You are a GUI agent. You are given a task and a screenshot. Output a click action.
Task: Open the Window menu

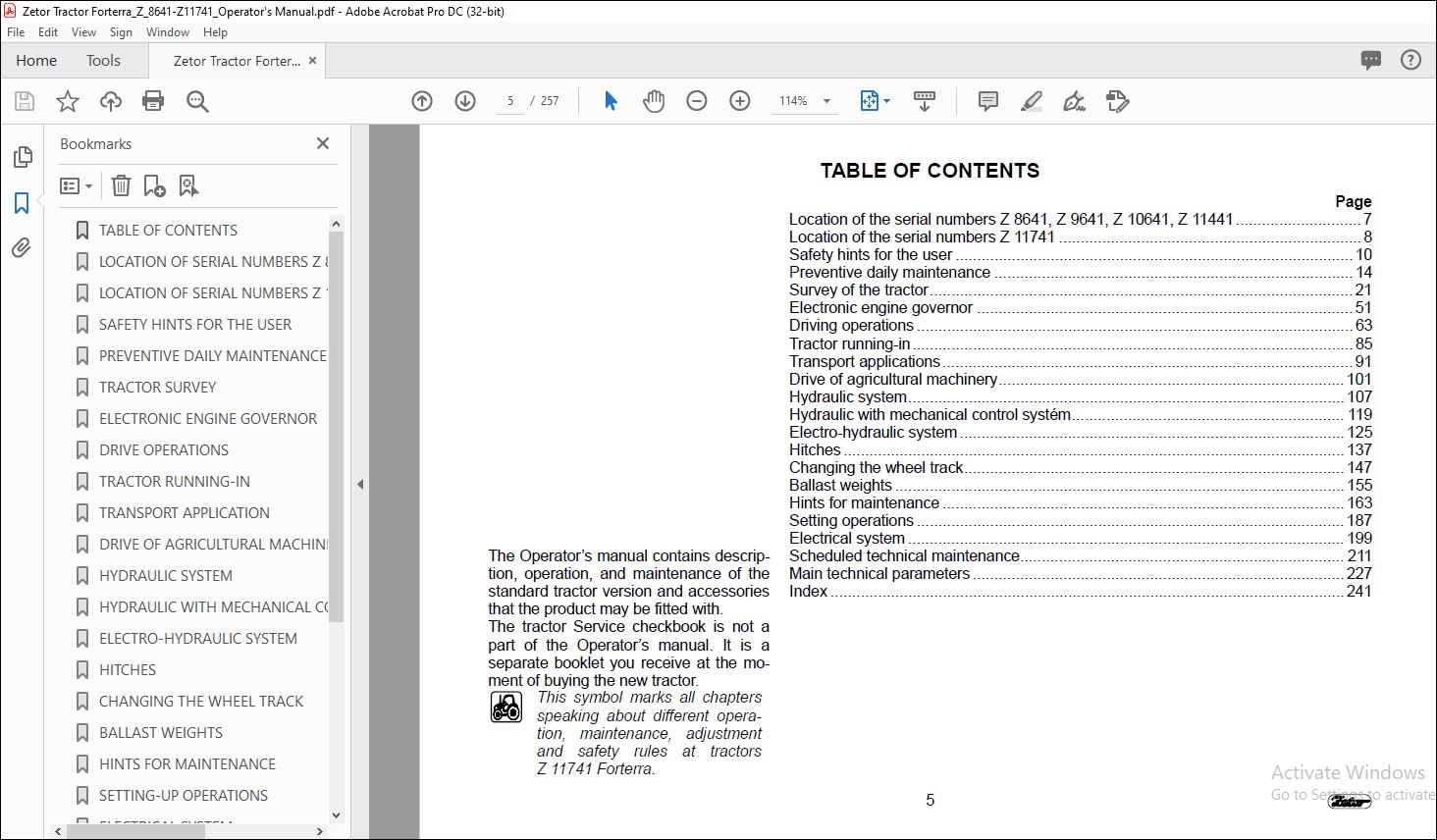click(x=168, y=32)
